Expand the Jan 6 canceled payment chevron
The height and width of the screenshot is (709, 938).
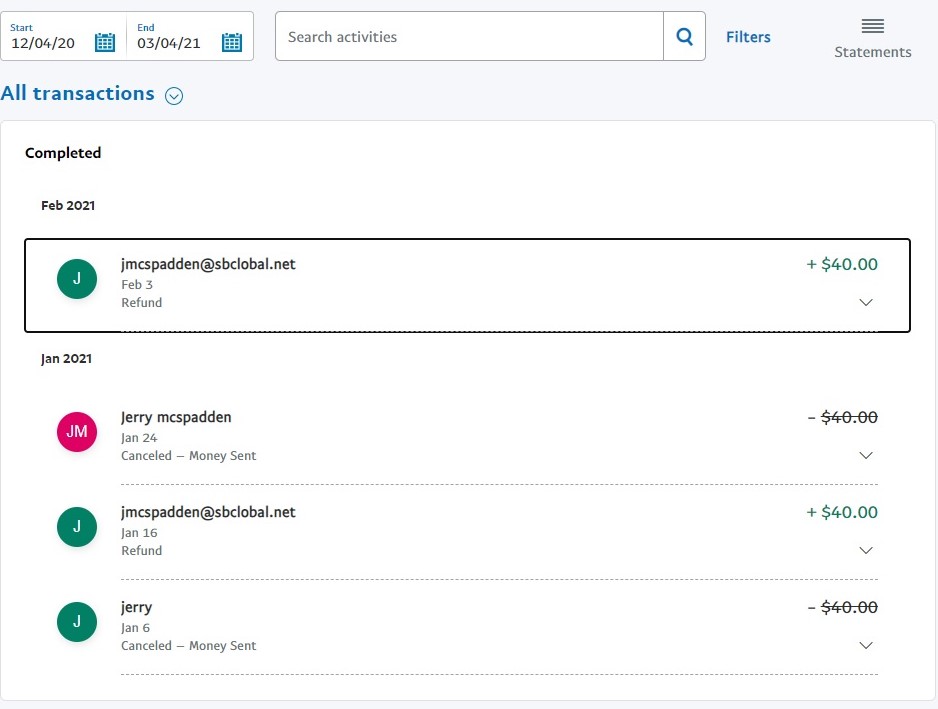(866, 645)
